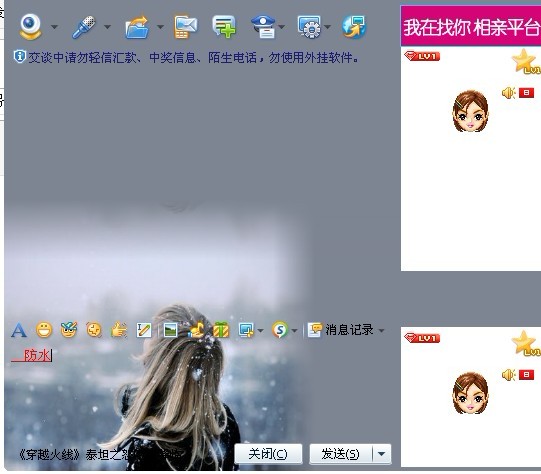
Task: Send SMS message via phone-envelope icon
Action: pos(186,27)
